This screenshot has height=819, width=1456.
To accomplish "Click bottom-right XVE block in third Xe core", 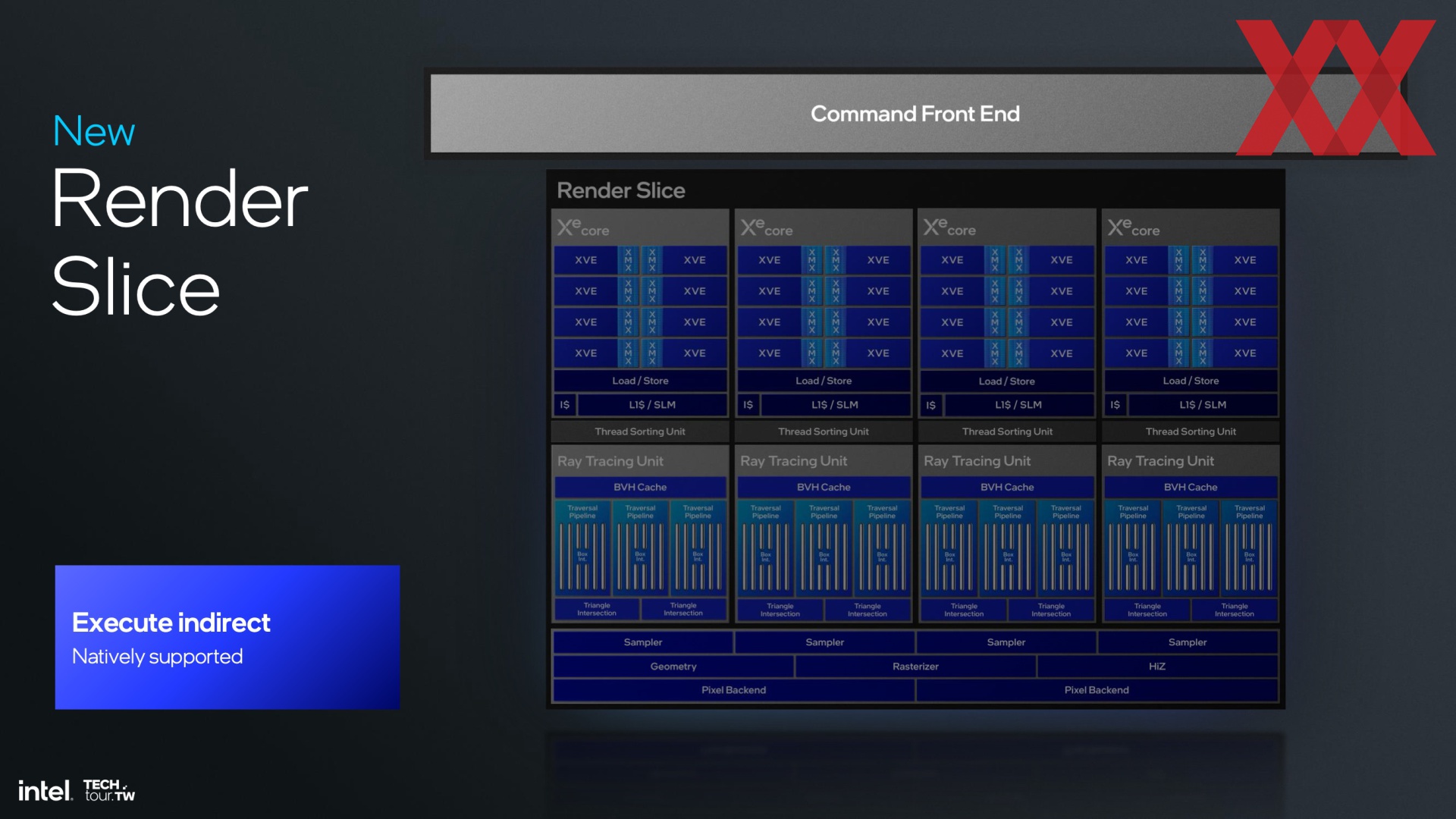I will (1062, 353).
